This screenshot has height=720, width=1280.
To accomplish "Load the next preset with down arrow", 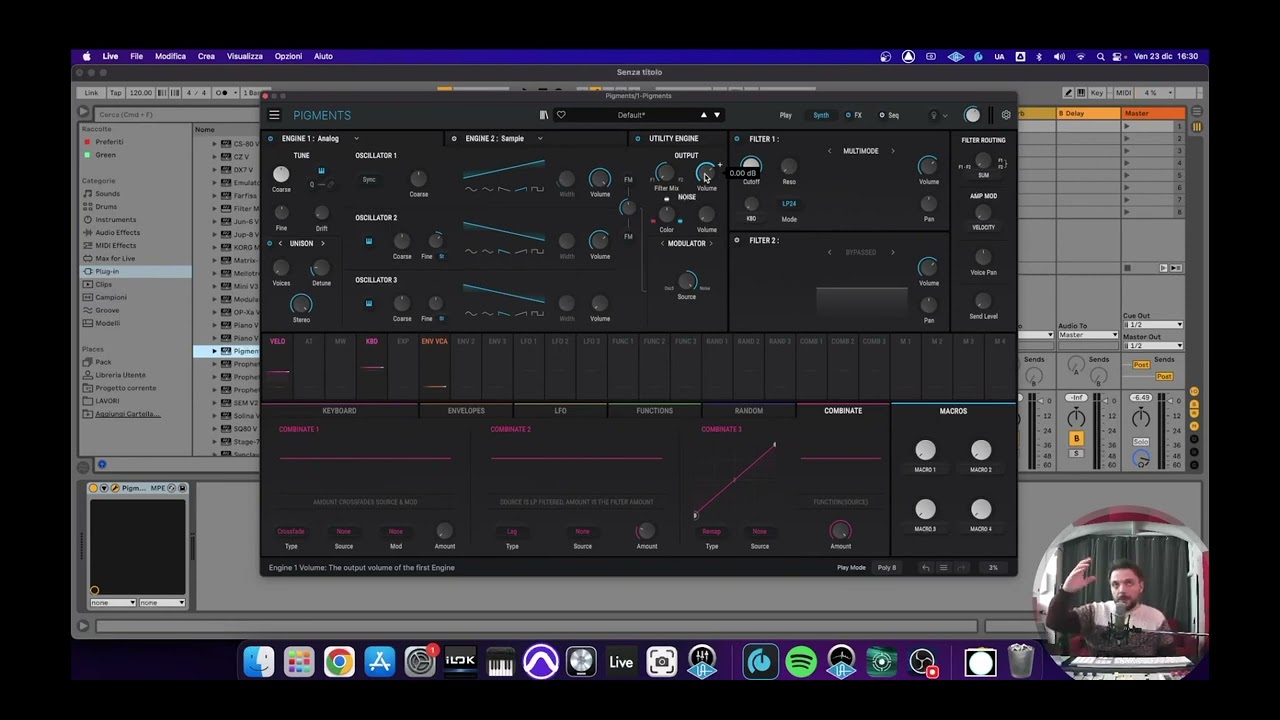I will click(x=717, y=115).
